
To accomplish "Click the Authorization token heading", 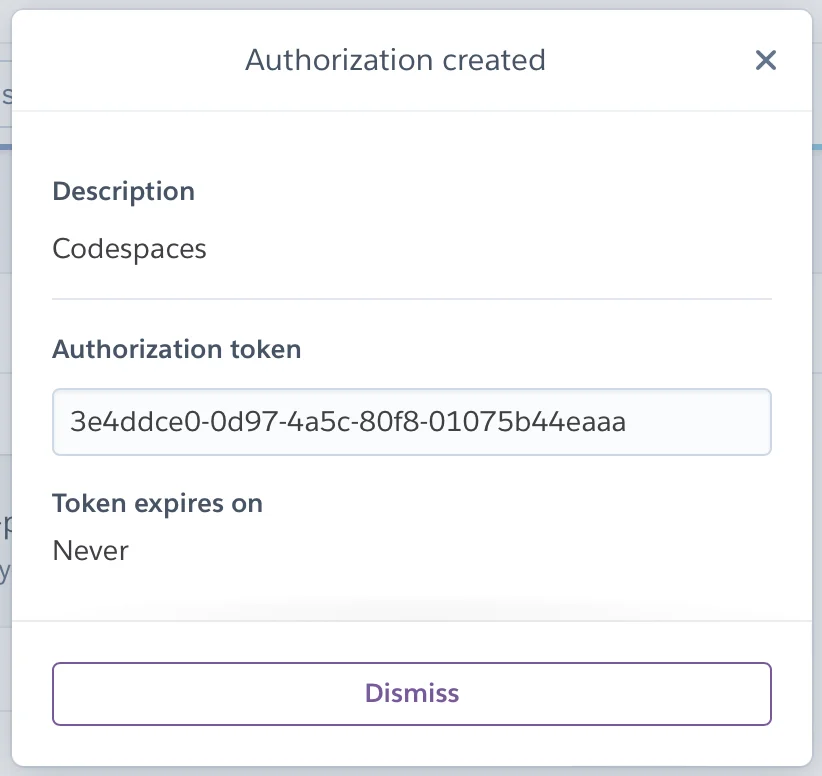I will click(x=176, y=349).
